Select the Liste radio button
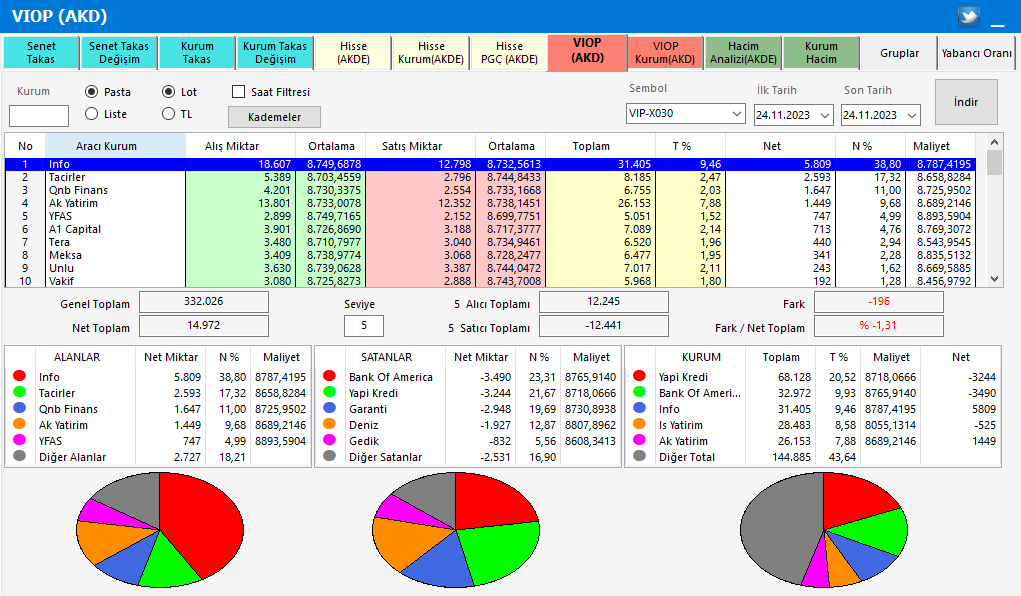 coord(92,113)
